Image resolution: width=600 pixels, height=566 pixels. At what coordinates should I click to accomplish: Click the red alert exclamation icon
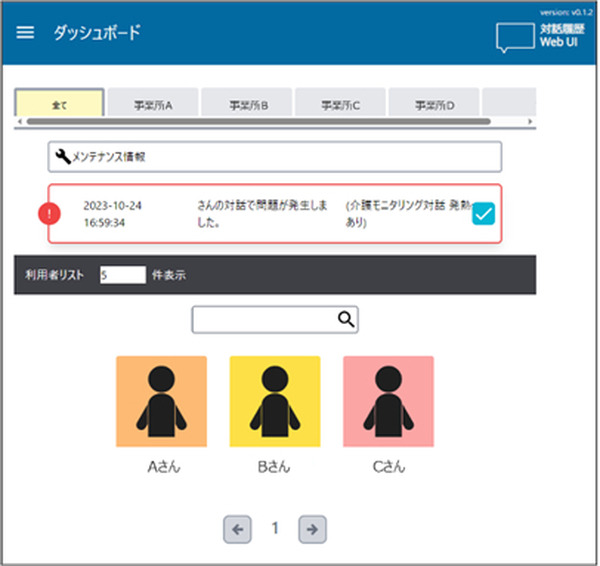(x=49, y=213)
